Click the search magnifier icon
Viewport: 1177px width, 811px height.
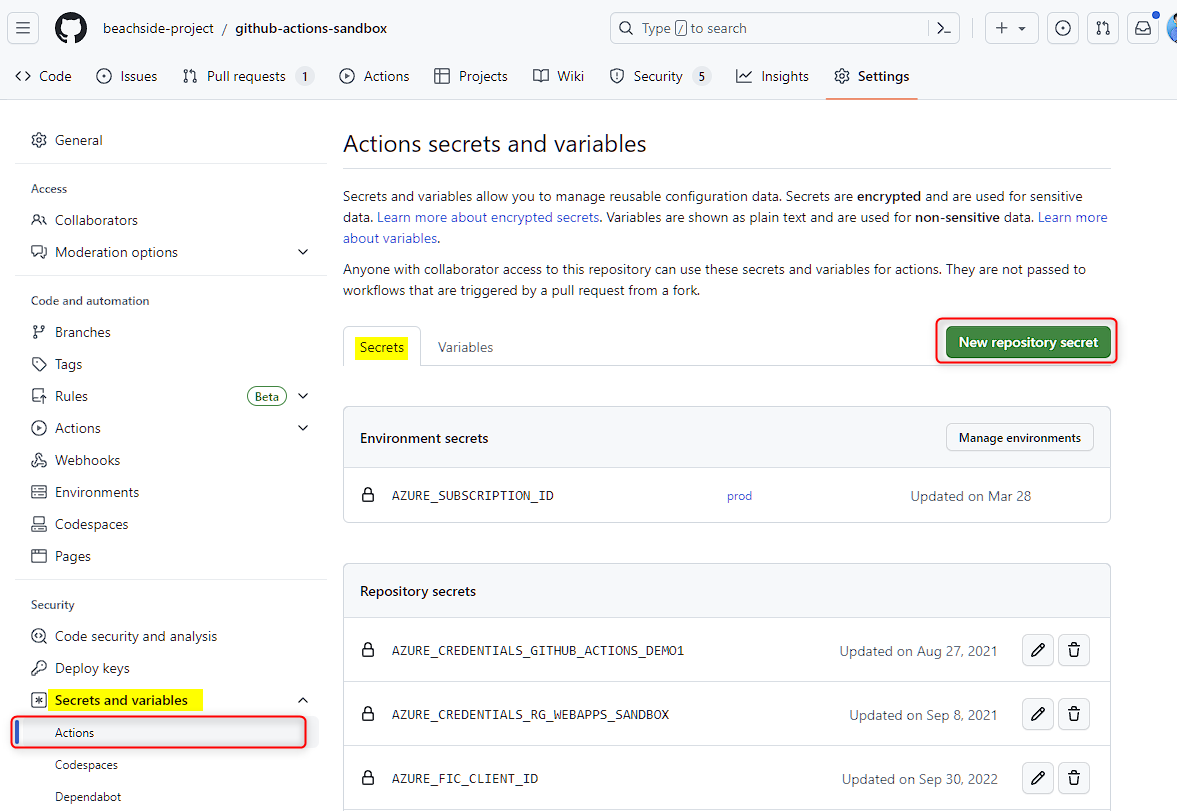[626, 28]
